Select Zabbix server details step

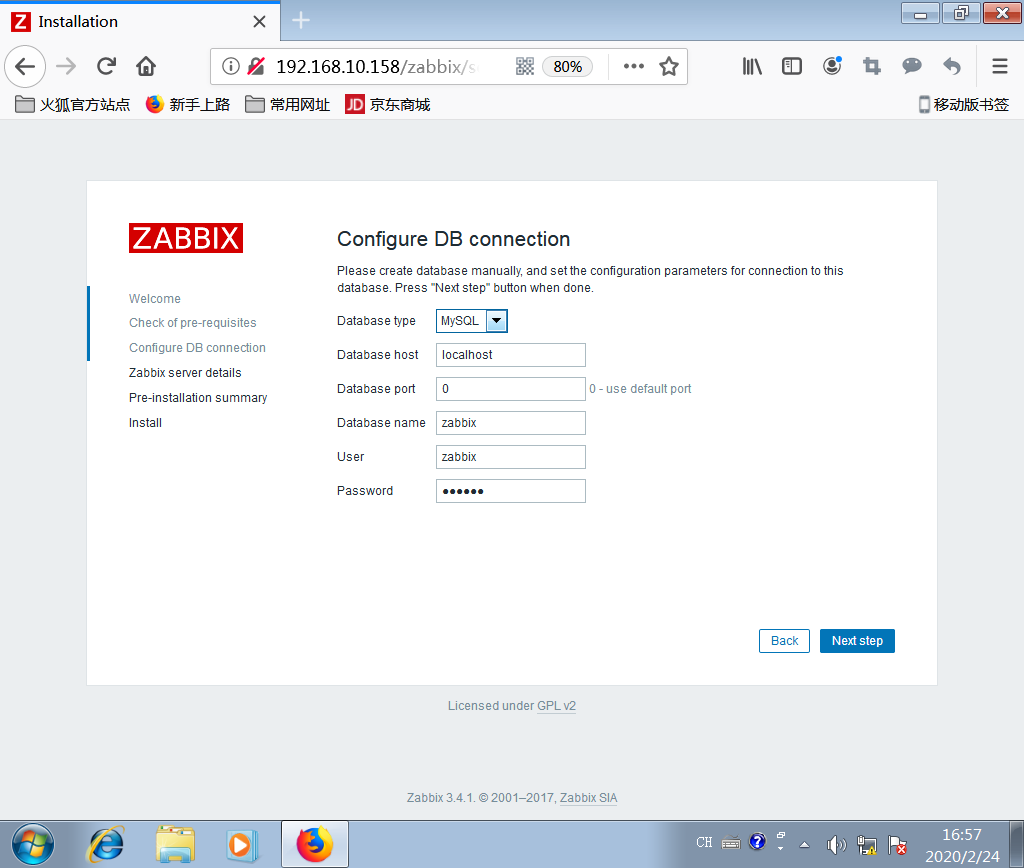pyautogui.click(x=185, y=372)
